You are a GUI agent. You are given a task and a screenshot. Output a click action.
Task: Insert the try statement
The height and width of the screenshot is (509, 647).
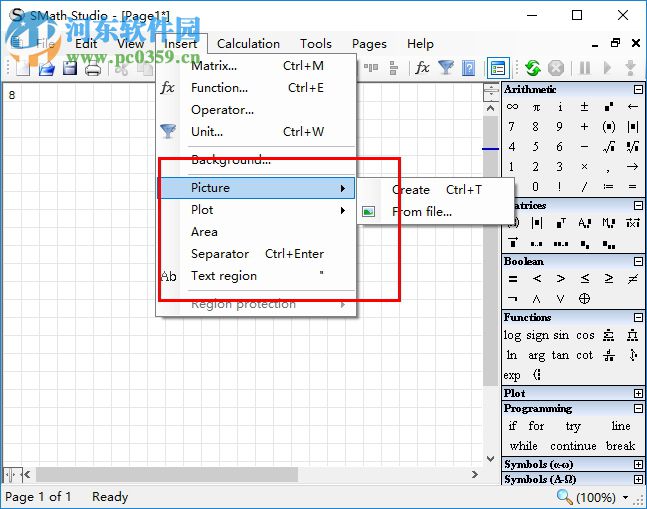point(573,426)
